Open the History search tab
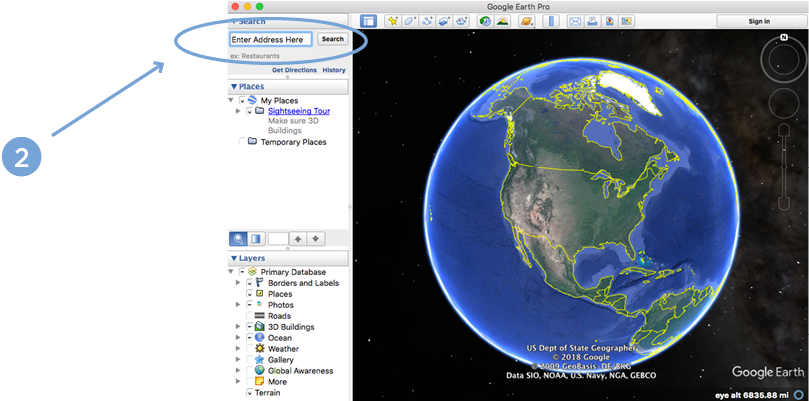 pos(334,70)
